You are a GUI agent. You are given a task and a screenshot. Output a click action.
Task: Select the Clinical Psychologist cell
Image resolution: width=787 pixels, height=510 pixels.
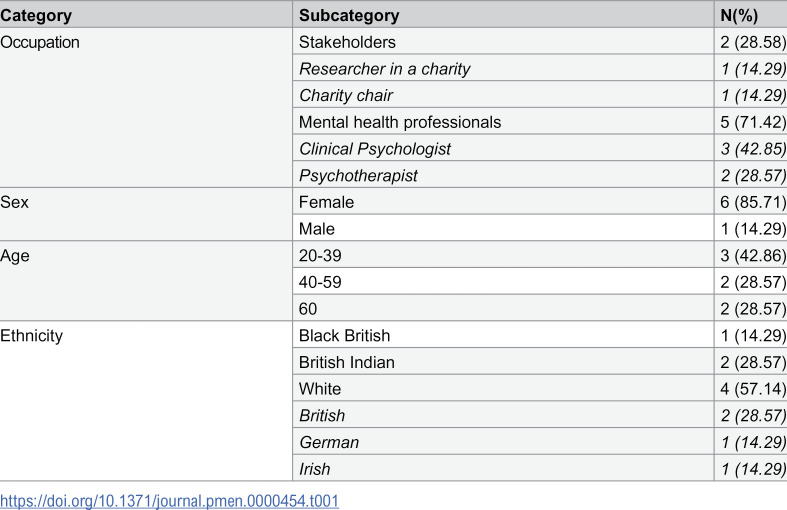503,148
